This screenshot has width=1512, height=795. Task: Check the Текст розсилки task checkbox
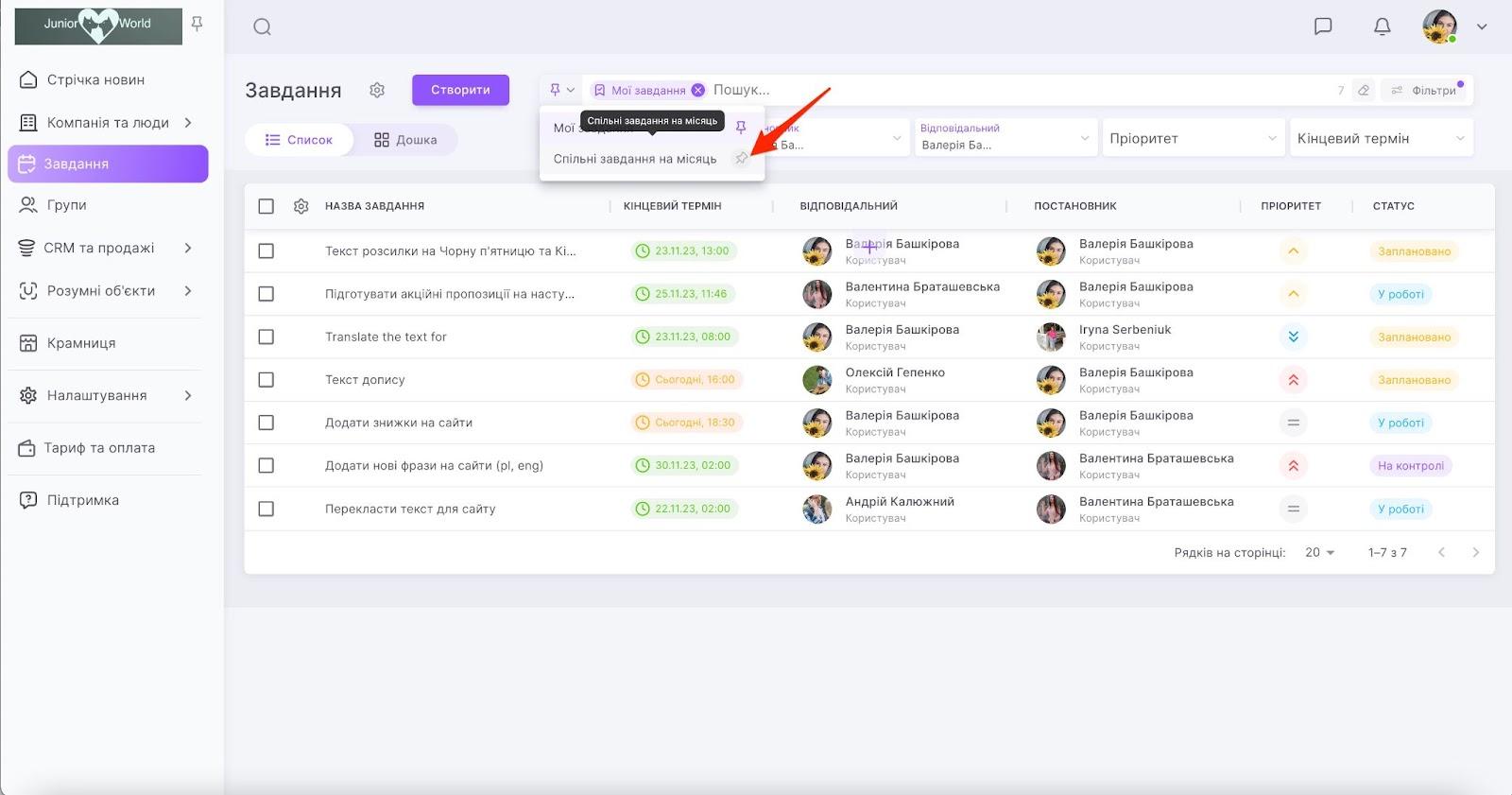(266, 251)
